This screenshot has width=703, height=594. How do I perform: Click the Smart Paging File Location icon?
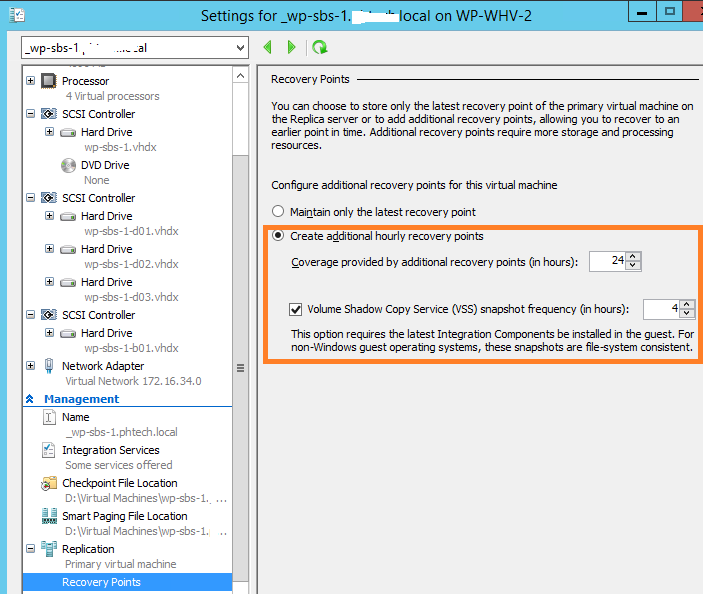(x=49, y=516)
